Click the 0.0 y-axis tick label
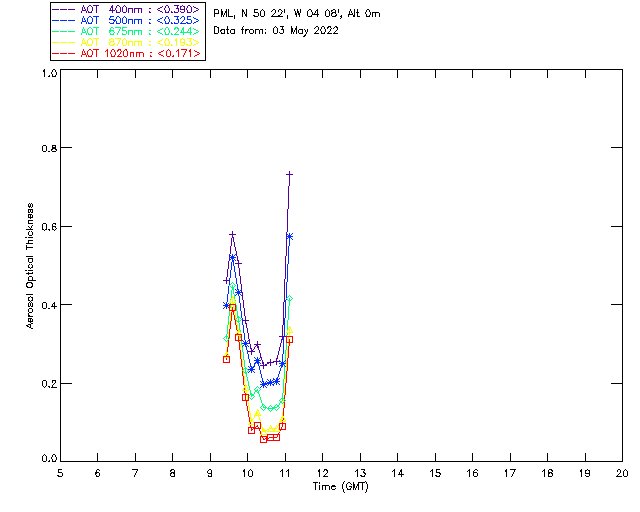This screenshot has height=512, width=640. coord(49,459)
